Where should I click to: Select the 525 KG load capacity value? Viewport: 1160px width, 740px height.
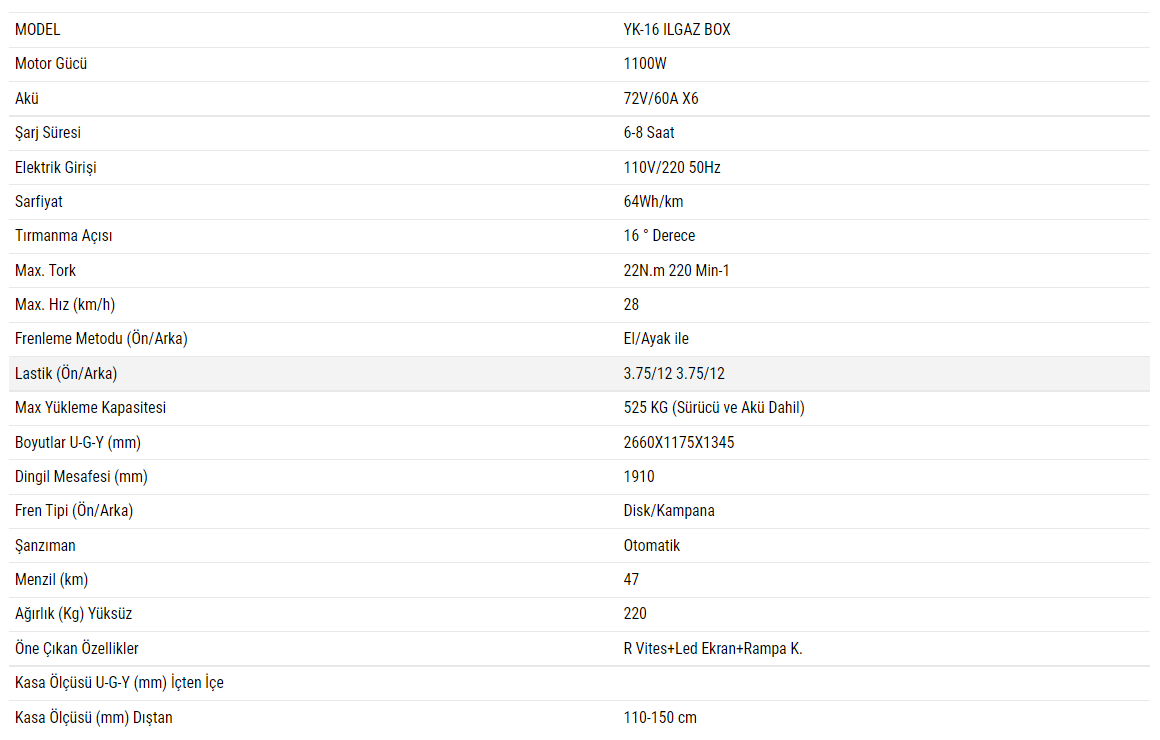[714, 408]
